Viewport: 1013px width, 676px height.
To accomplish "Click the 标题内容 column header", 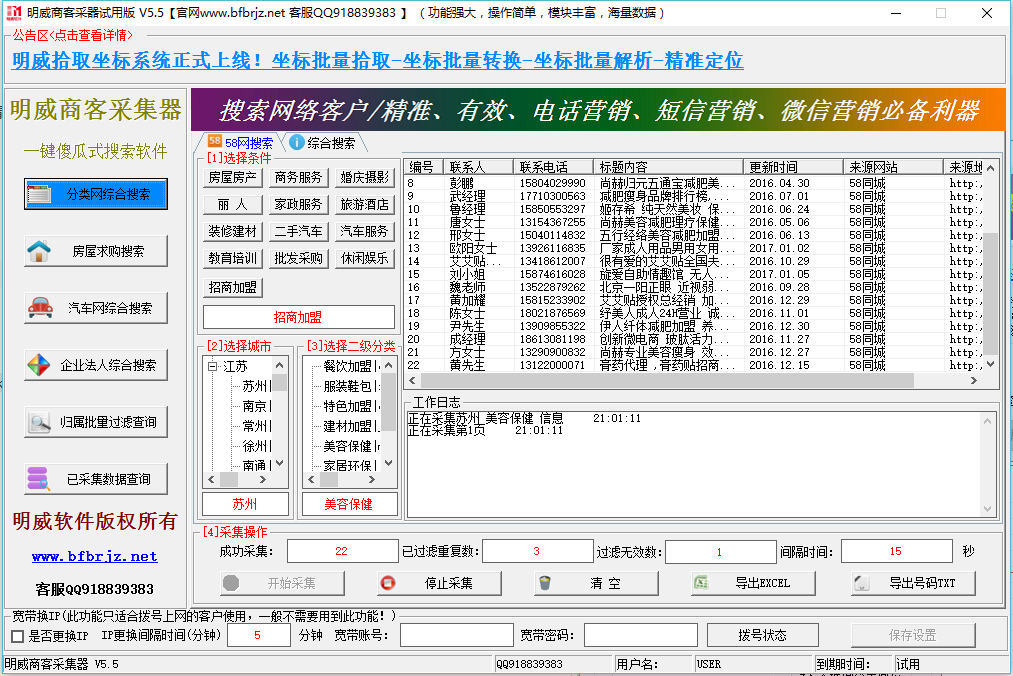I will coord(668,167).
